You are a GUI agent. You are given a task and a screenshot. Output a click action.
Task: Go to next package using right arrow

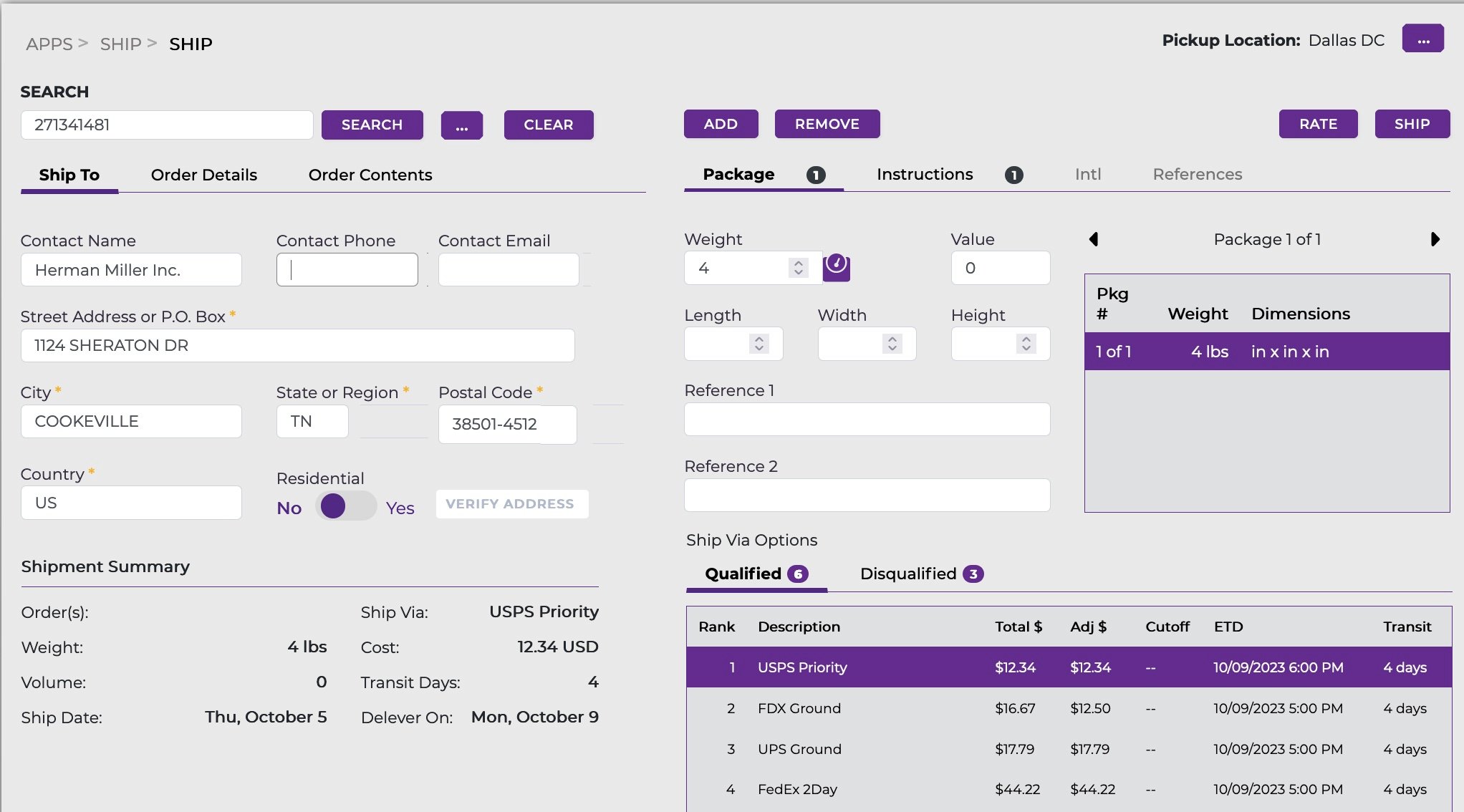[1435, 239]
